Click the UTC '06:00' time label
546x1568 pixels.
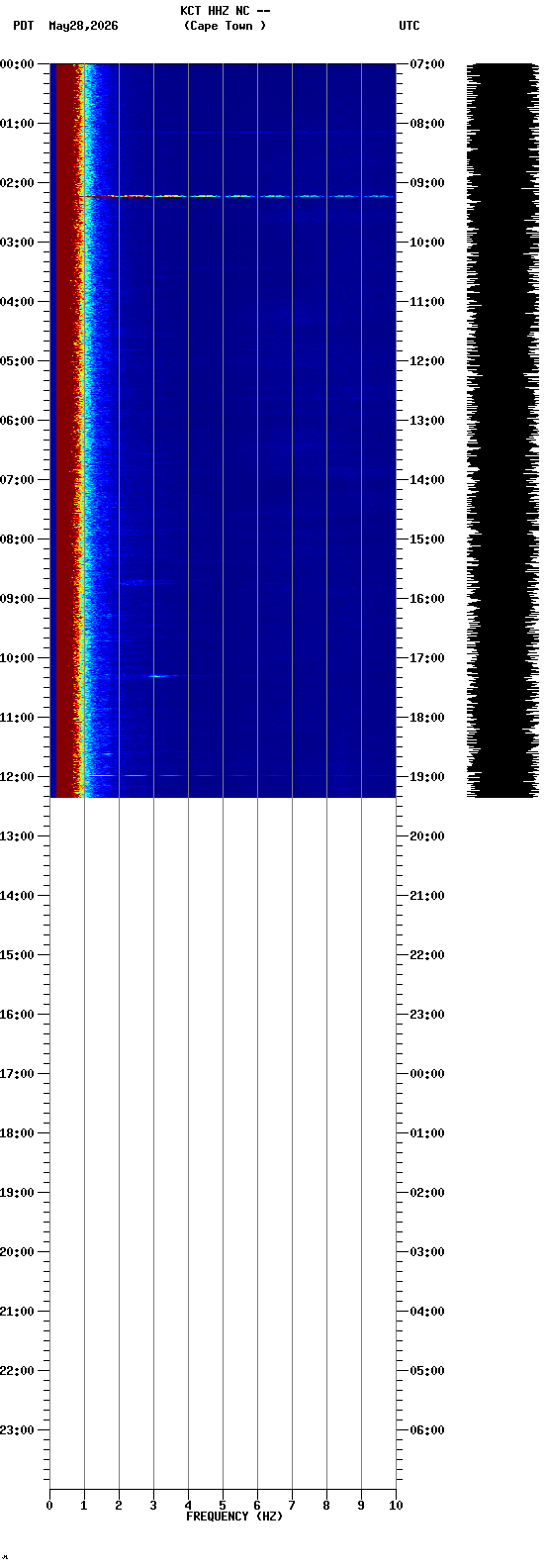[x=427, y=1430]
